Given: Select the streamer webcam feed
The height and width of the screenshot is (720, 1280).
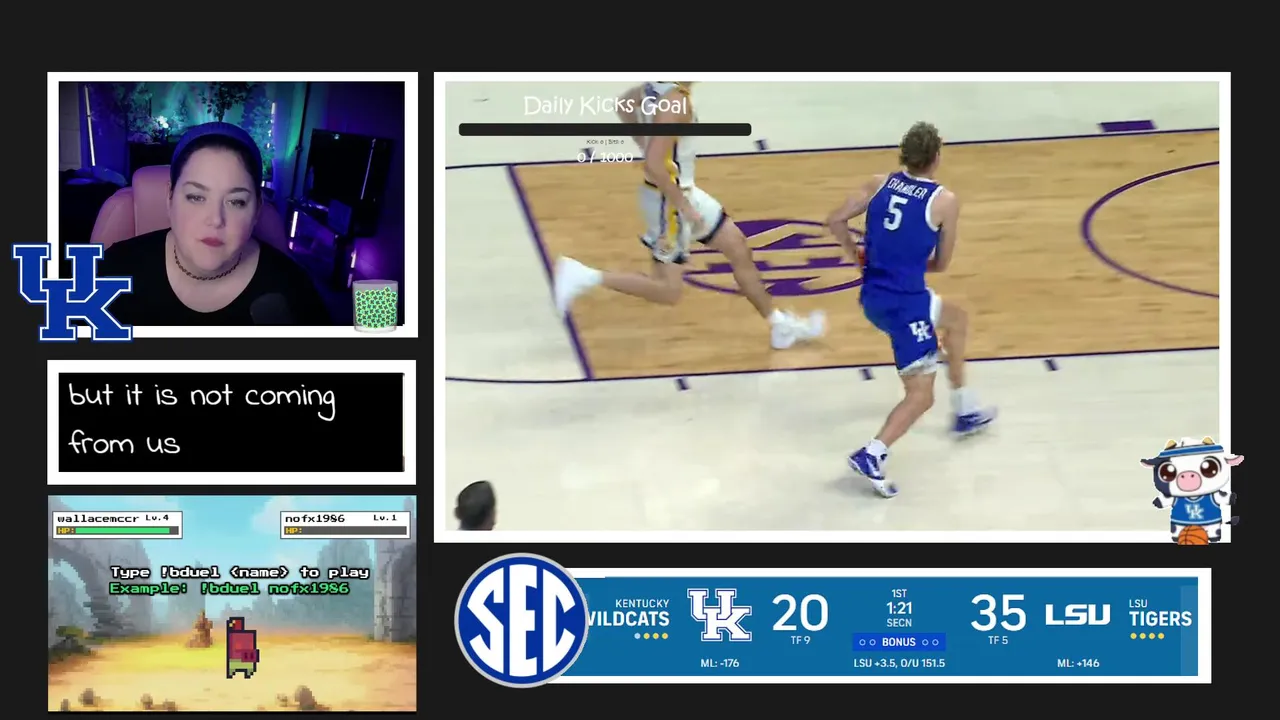Looking at the screenshot, I should (232, 204).
